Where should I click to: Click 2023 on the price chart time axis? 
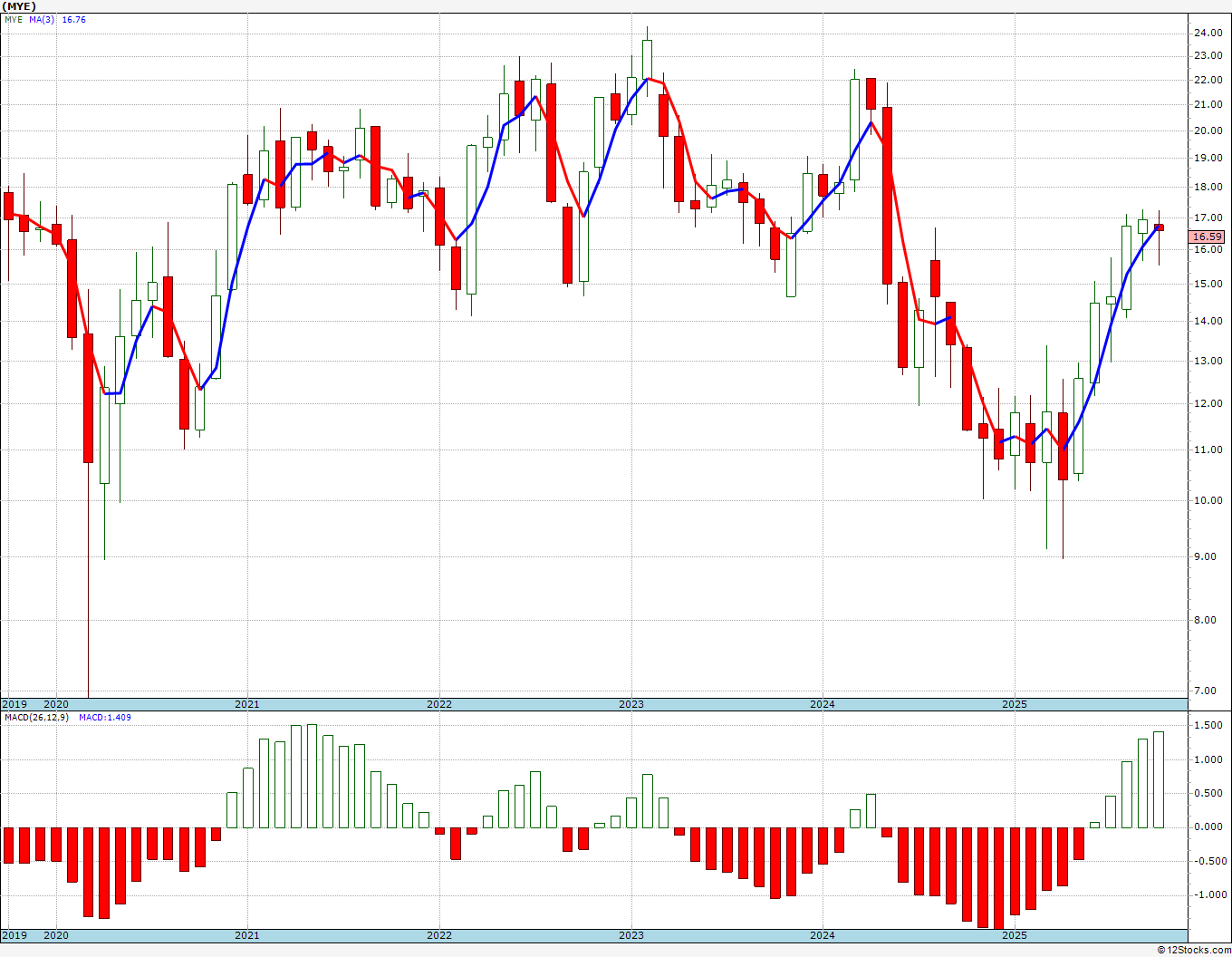631,704
